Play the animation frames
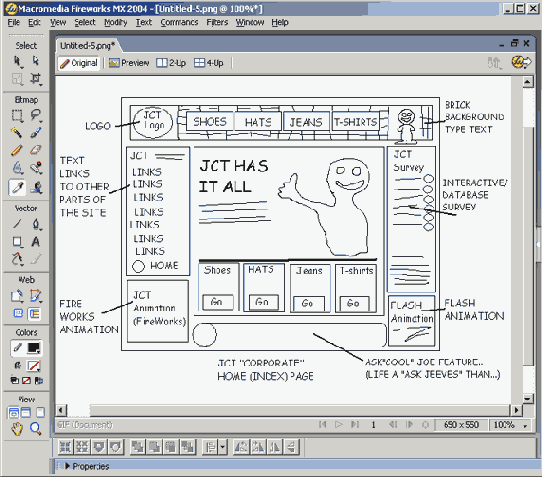This screenshot has width=542, height=477. [338, 424]
